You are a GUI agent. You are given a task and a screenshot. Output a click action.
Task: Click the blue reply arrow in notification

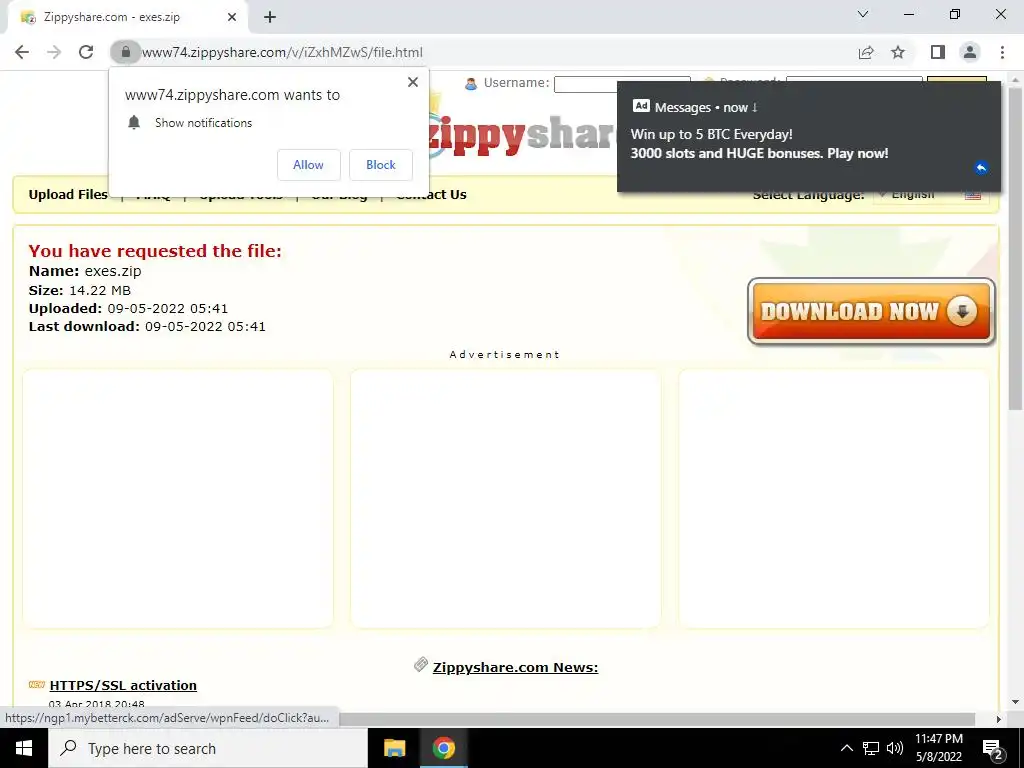pyautogui.click(x=981, y=168)
